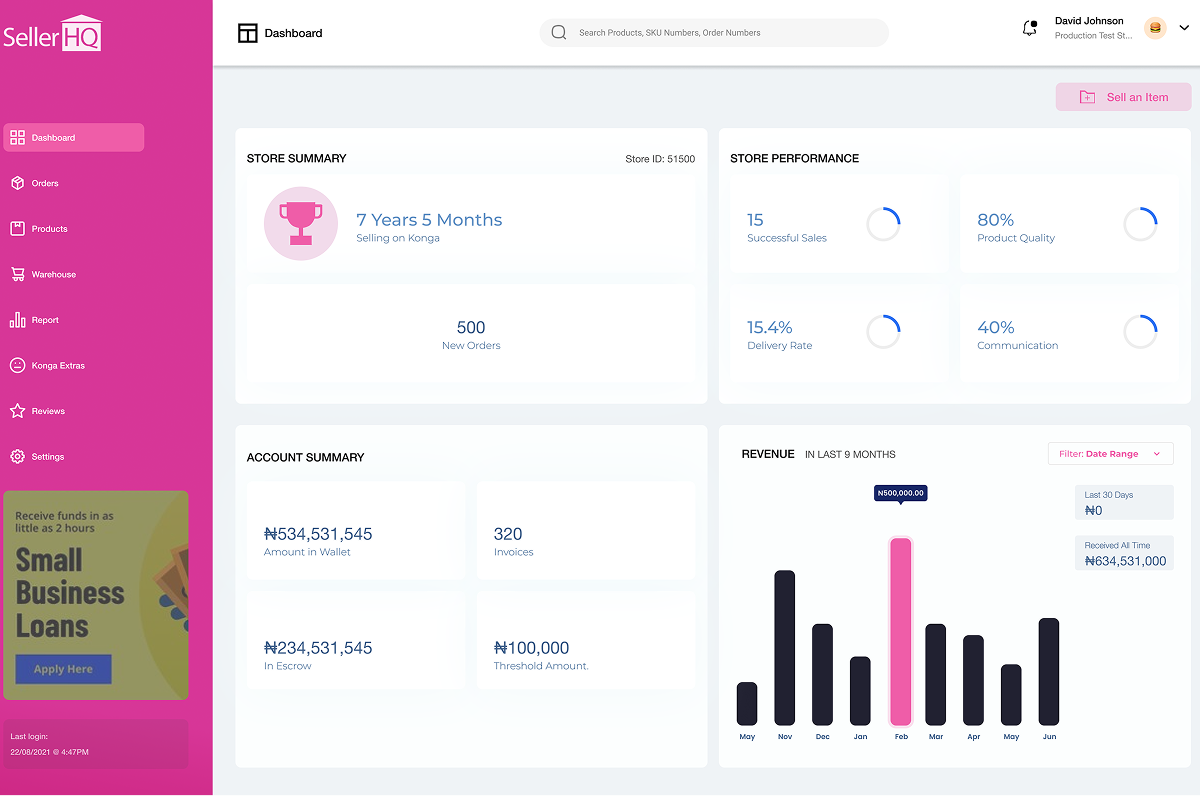Click the 15.4% Delivery Rate value
Screen dimensions: 1200x796
tap(770, 327)
